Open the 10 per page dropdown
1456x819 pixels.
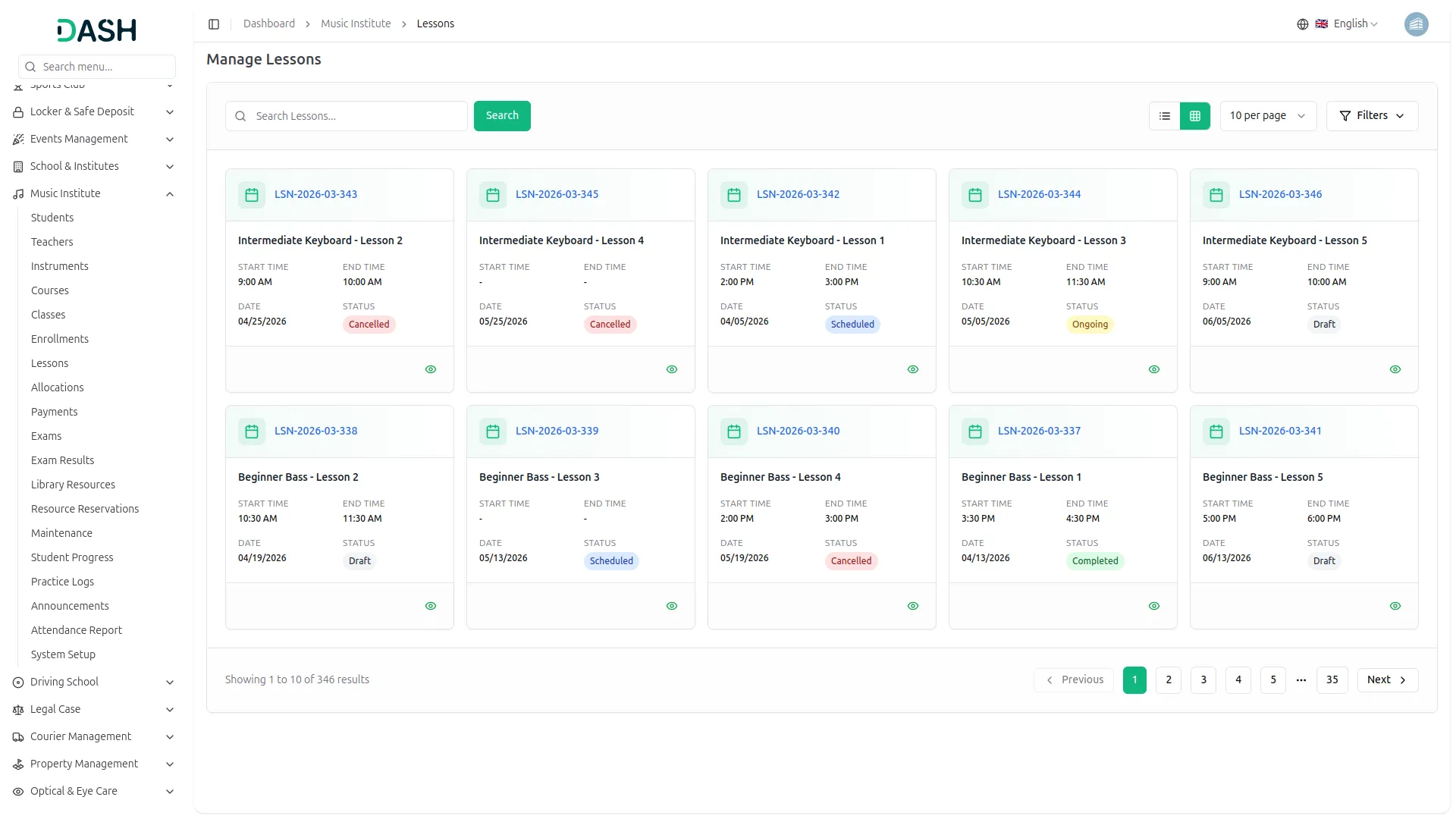(x=1268, y=116)
